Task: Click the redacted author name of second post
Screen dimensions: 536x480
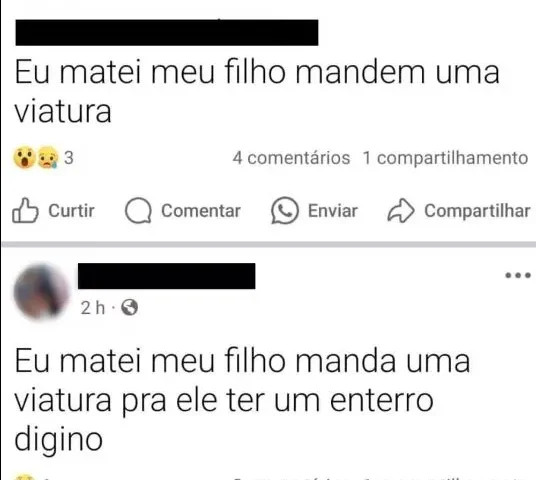Action: point(166,276)
